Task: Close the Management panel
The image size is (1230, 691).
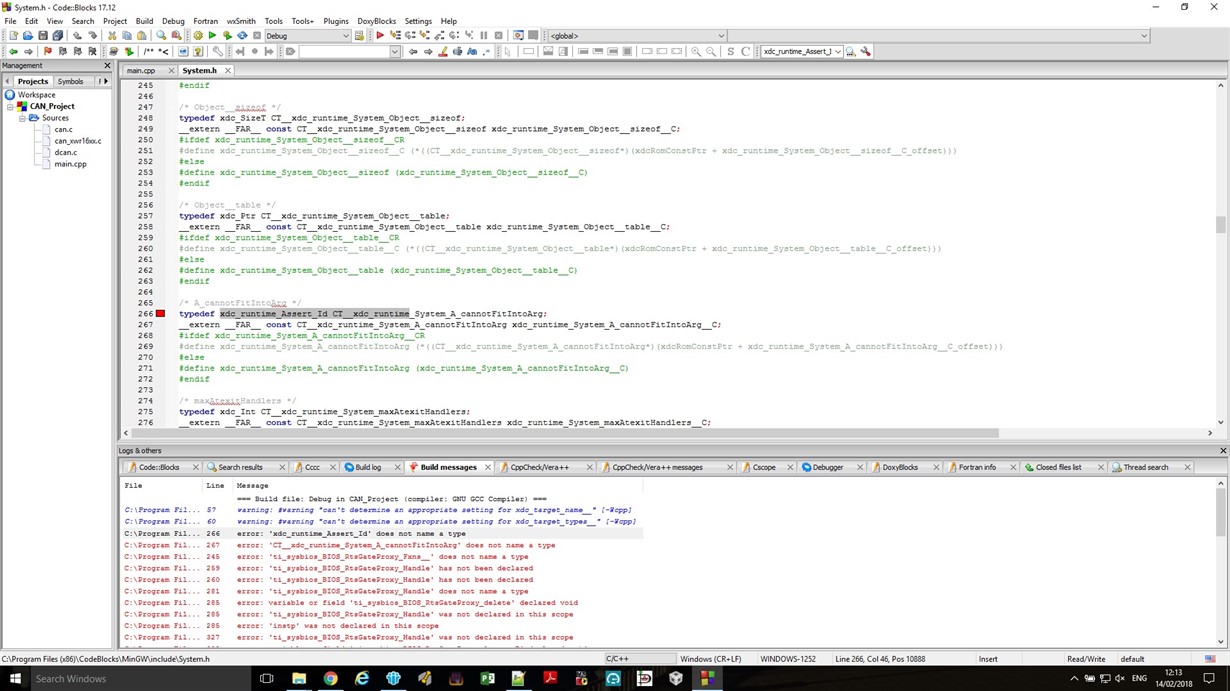Action: pos(107,65)
